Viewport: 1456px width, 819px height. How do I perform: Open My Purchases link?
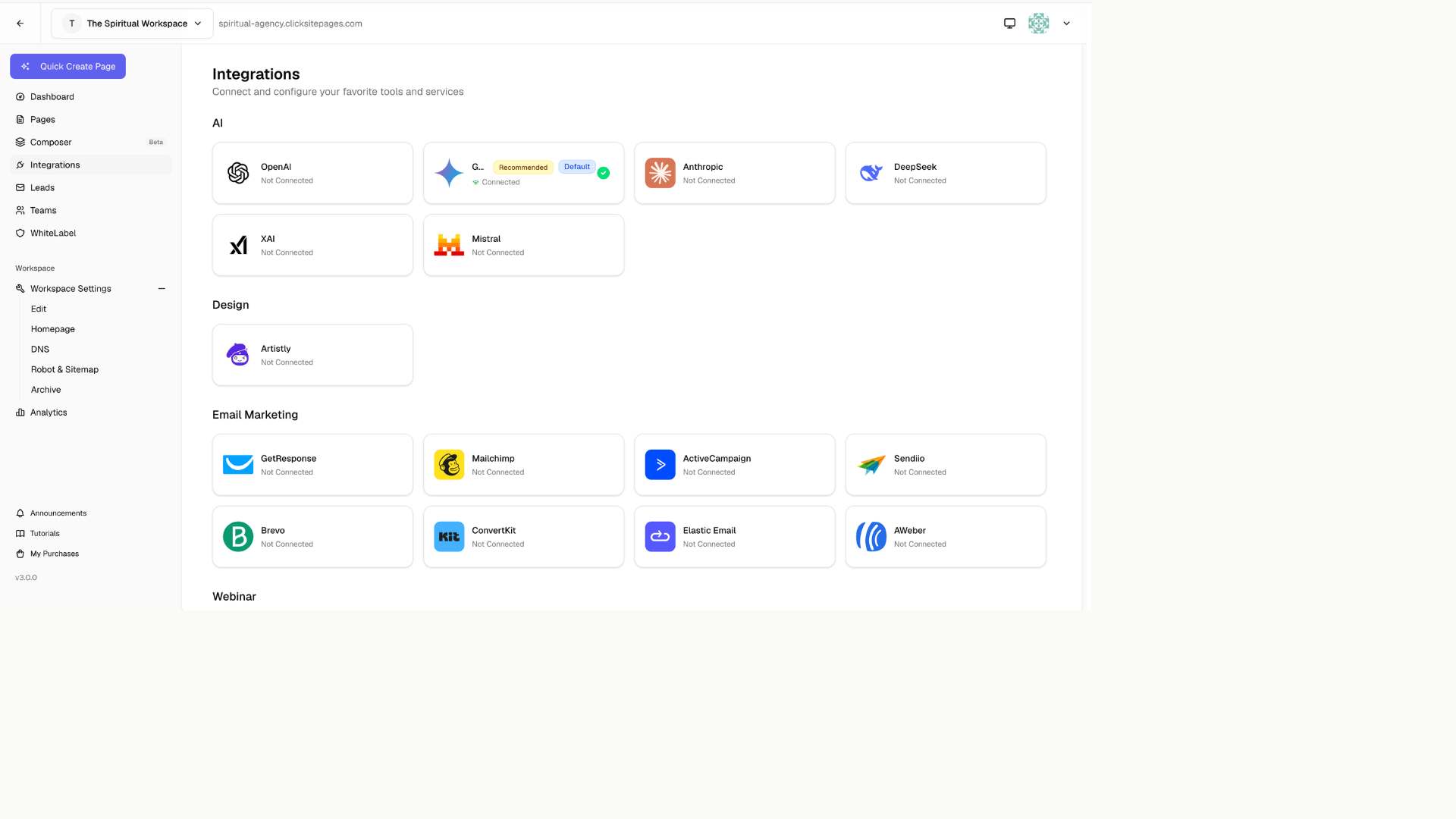55,554
